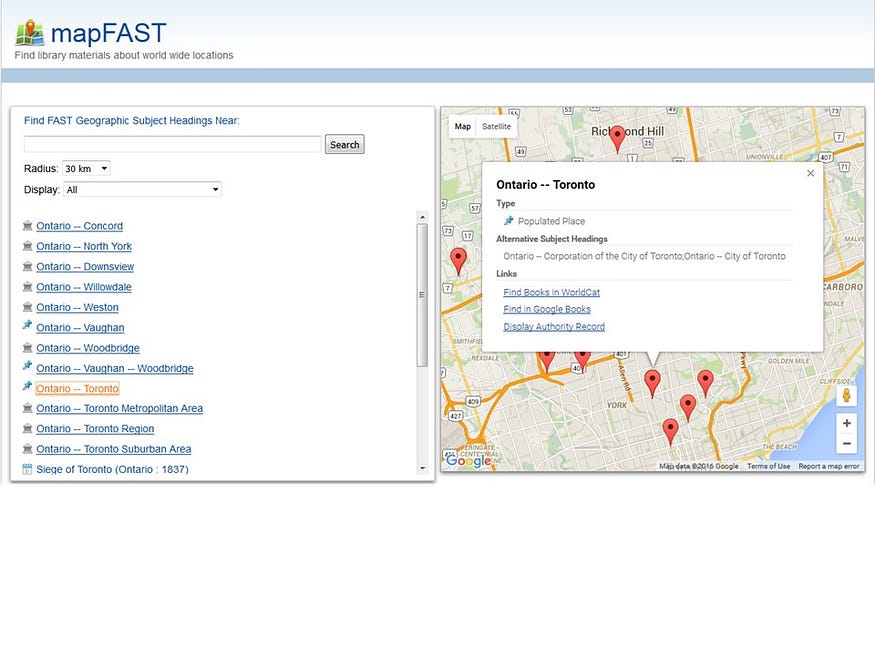
Task: Click the map pin on Richmond Hill
Action: coord(617,138)
